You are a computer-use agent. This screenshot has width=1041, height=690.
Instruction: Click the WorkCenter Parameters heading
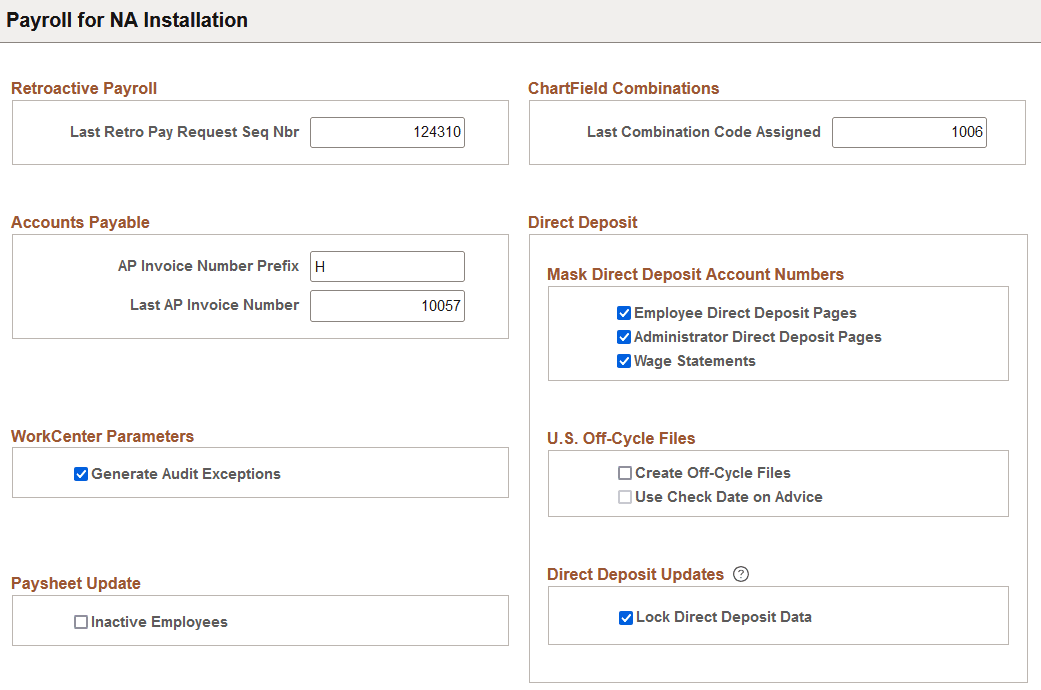coord(102,436)
